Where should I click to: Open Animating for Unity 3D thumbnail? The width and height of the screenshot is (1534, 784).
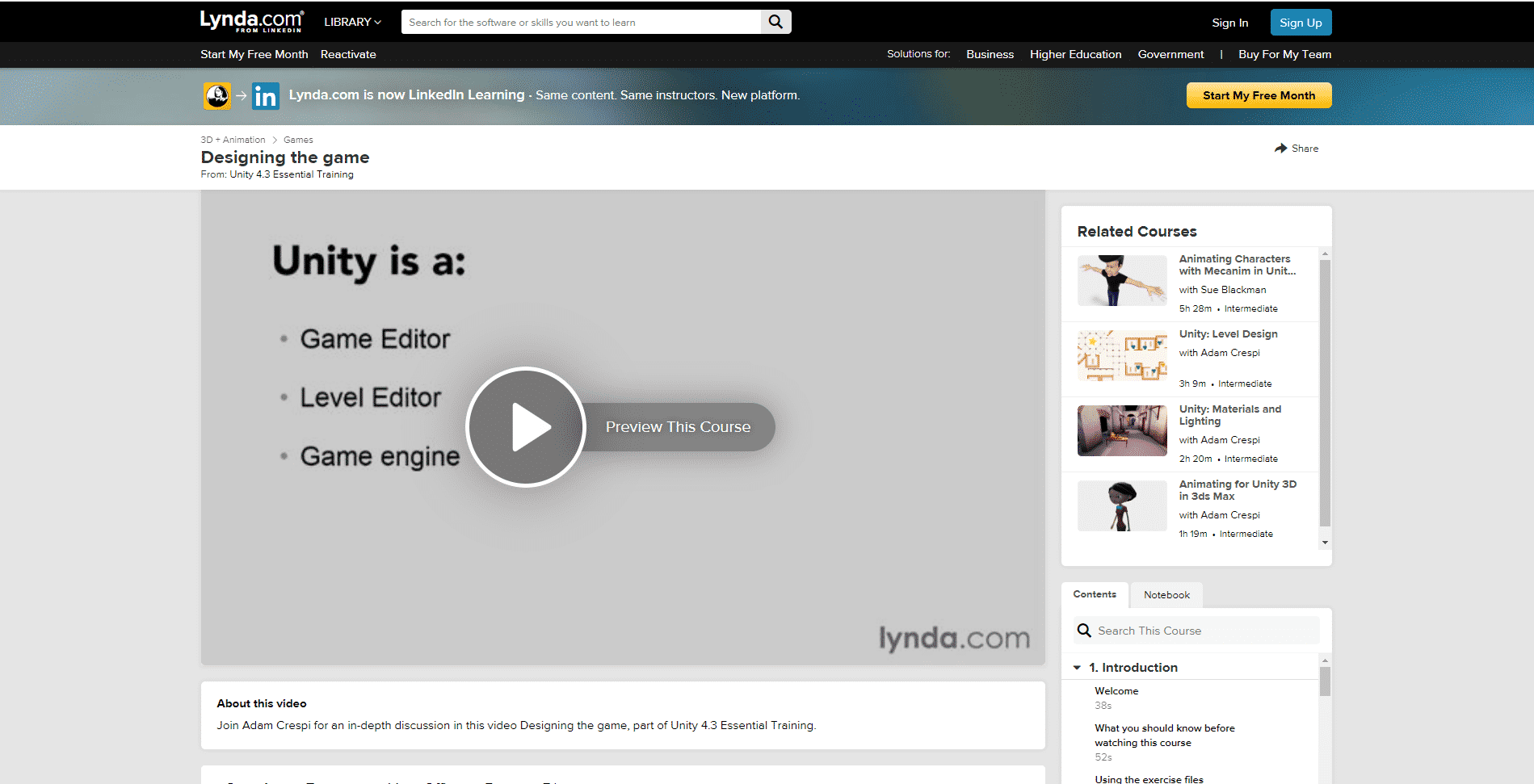[x=1122, y=505]
